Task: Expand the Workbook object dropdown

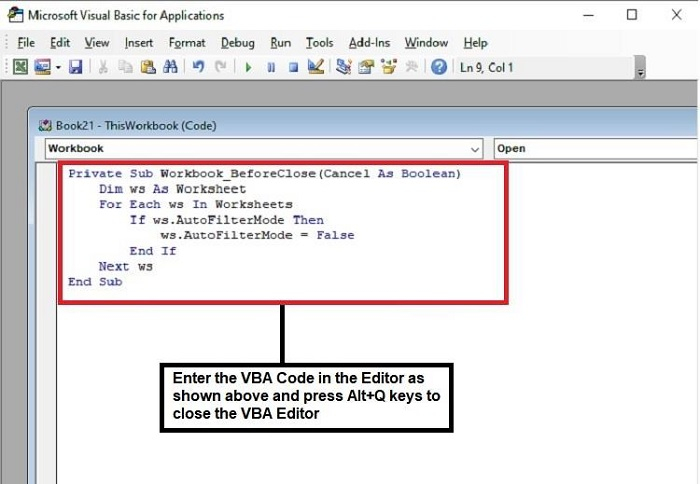Action: 475,149
